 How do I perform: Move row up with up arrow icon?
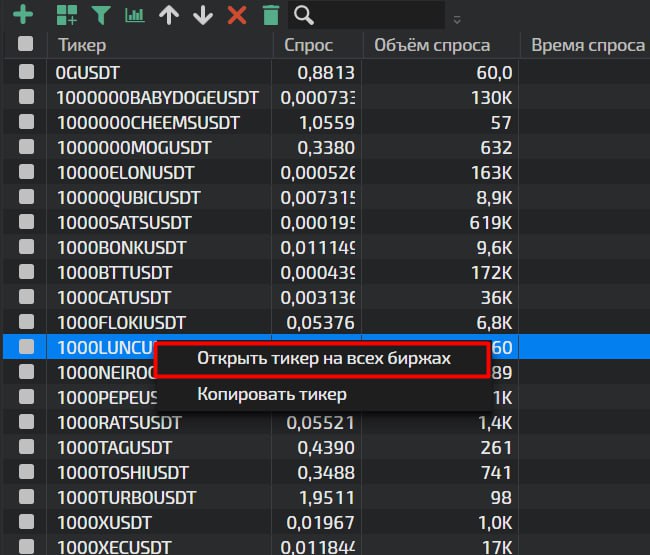(169, 15)
